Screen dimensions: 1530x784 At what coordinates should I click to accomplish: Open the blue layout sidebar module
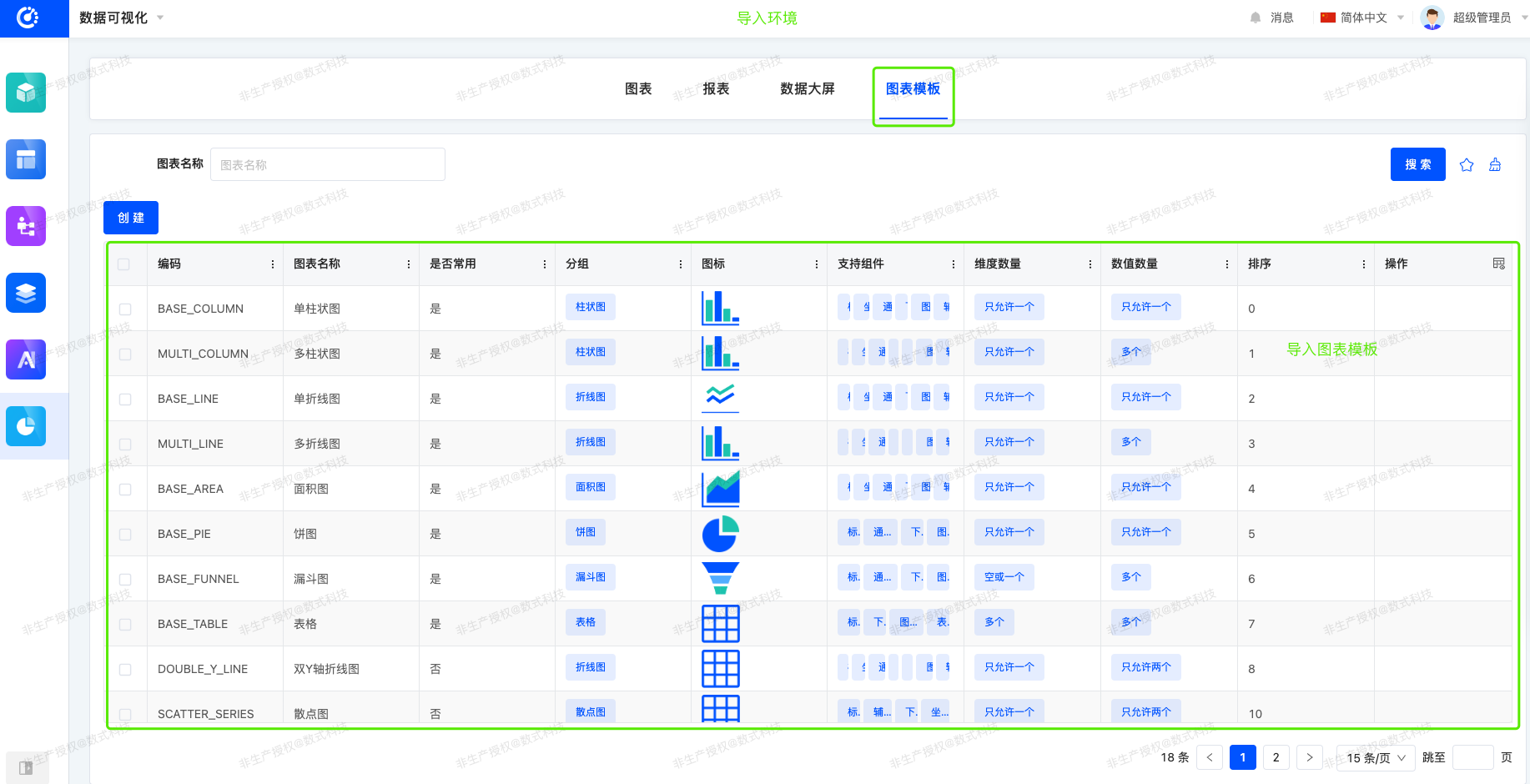(26, 158)
